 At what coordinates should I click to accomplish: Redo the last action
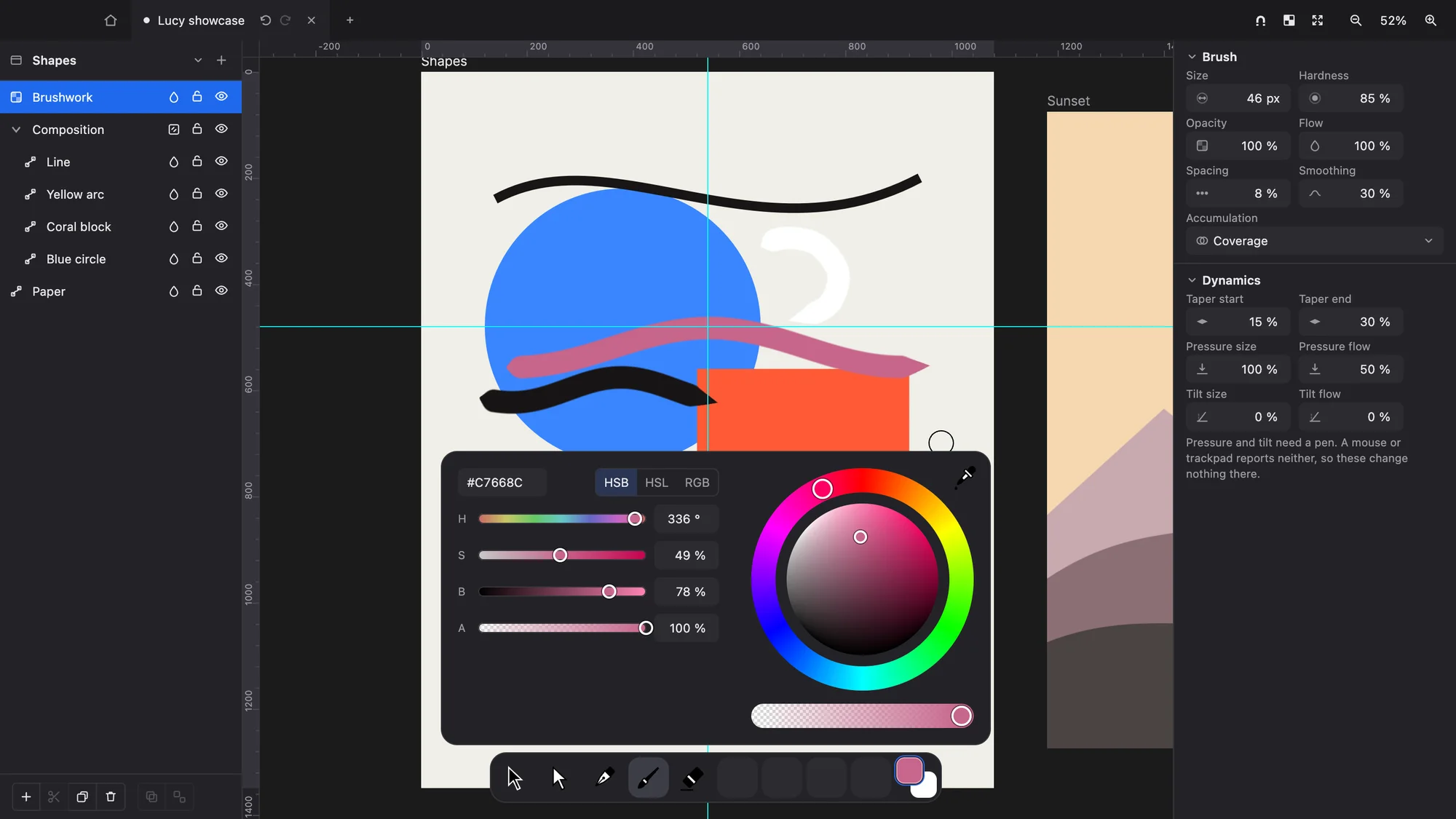point(285,20)
